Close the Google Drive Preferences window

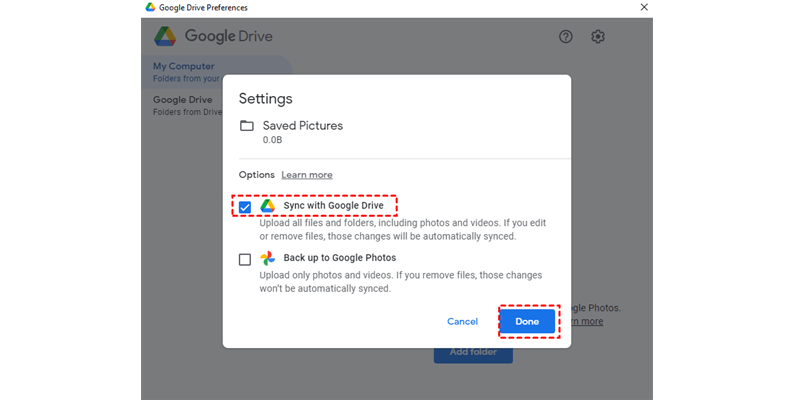[644, 7]
